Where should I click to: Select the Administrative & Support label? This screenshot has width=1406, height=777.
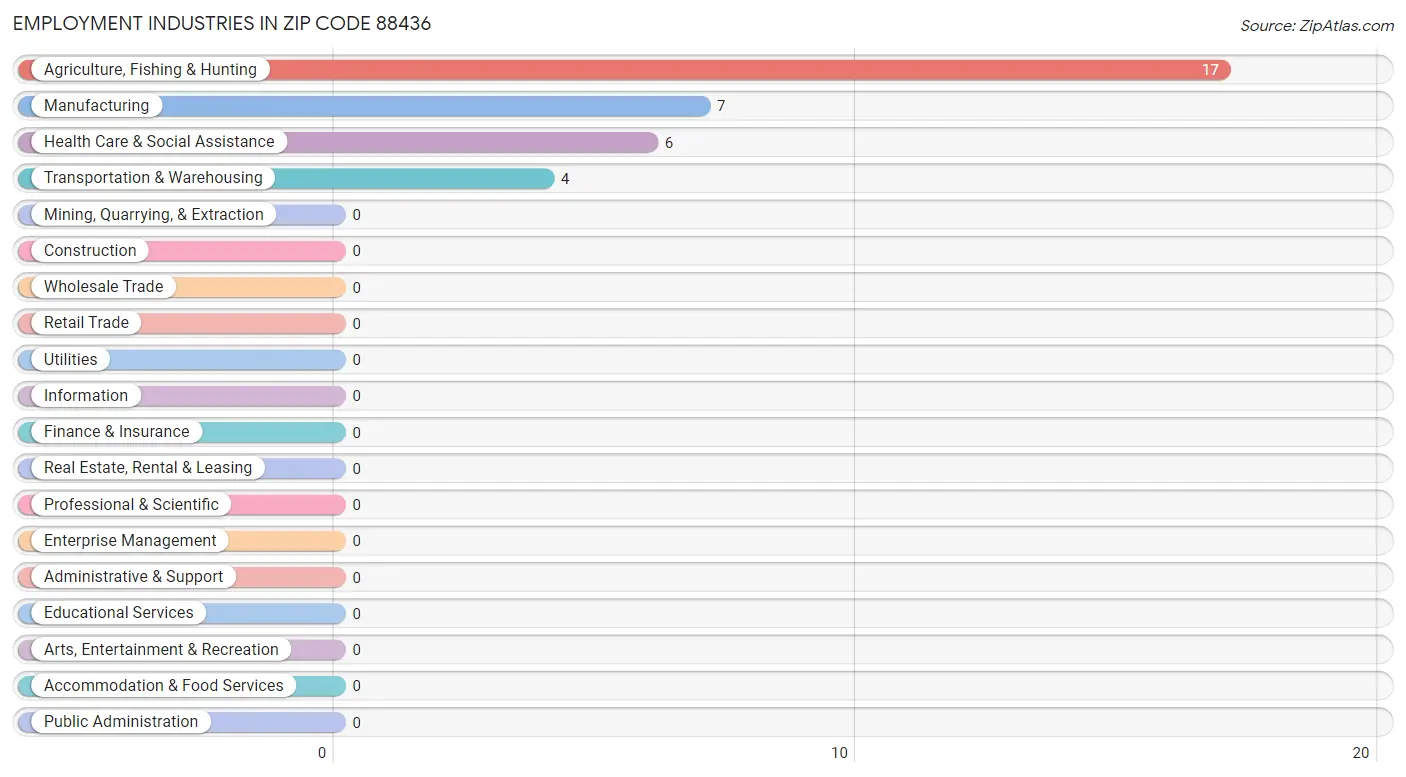(x=134, y=576)
